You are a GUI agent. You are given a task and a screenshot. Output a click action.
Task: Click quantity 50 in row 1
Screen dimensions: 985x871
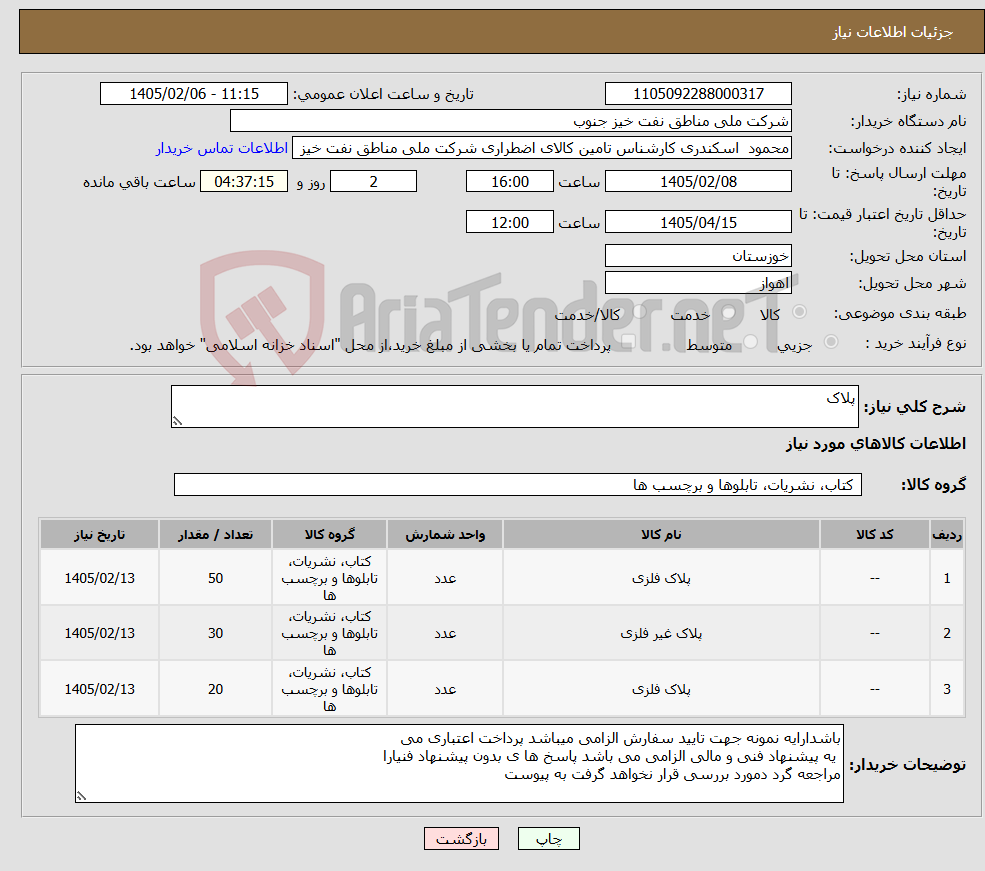pos(215,578)
